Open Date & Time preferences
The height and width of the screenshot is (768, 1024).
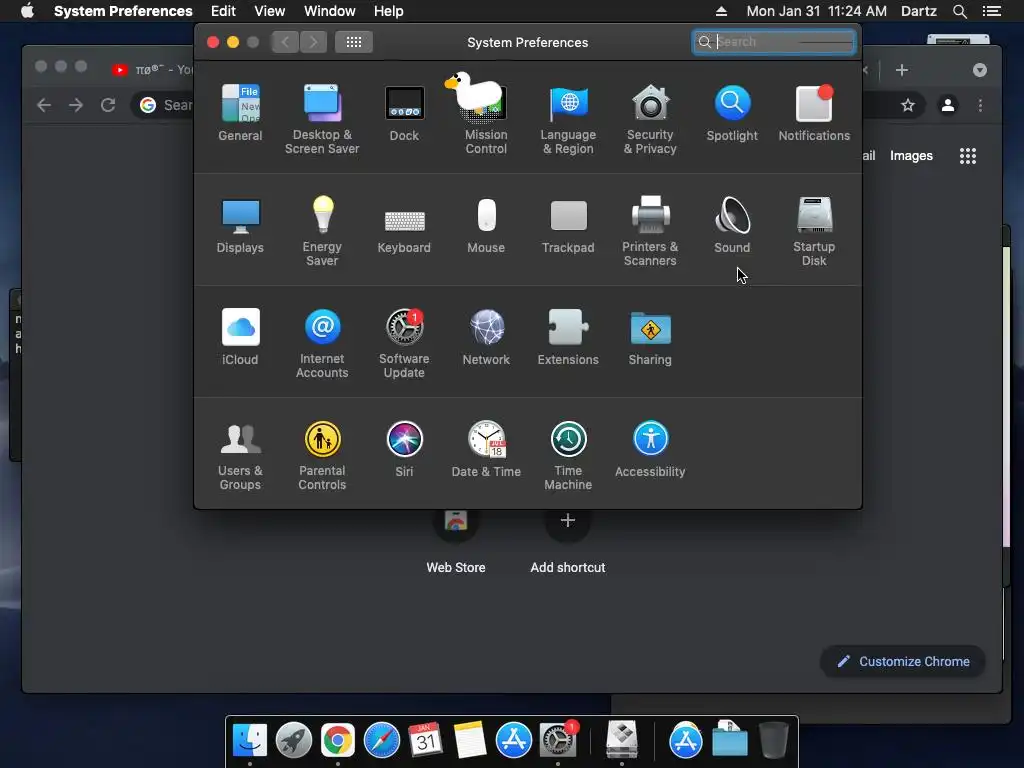(486, 449)
